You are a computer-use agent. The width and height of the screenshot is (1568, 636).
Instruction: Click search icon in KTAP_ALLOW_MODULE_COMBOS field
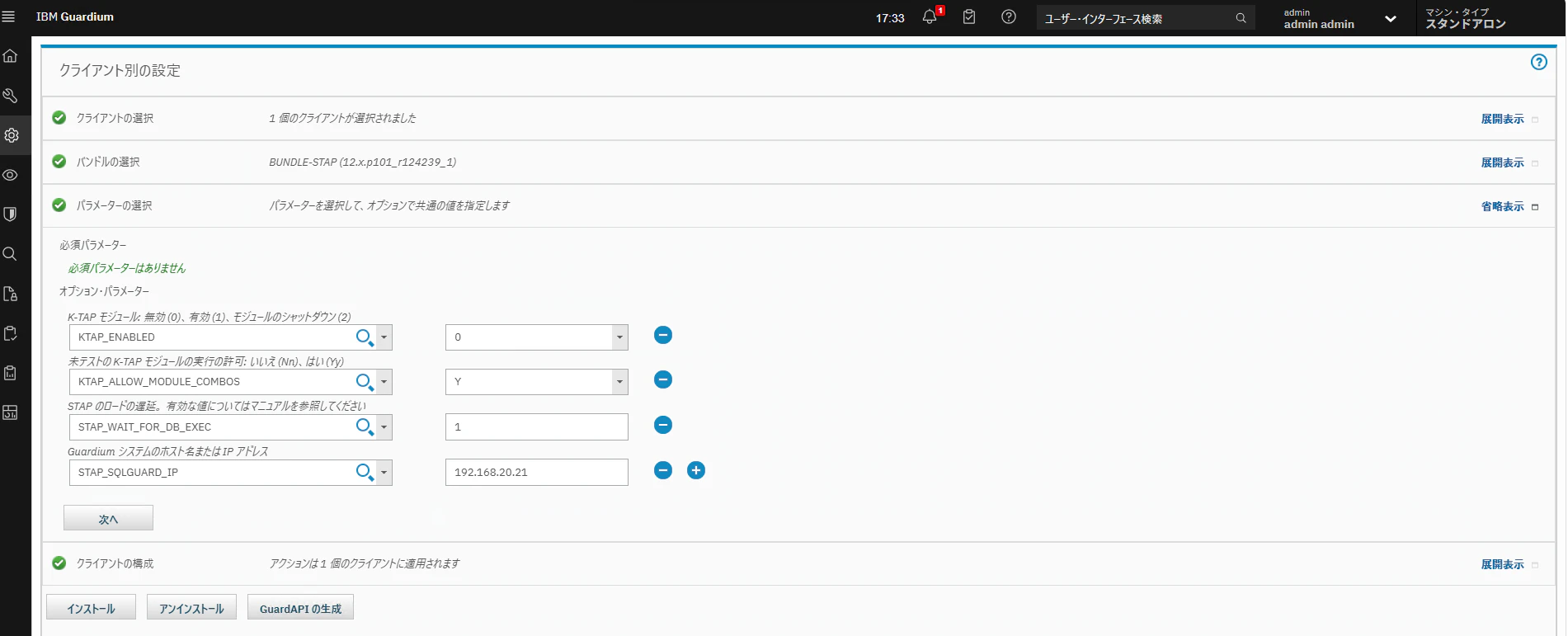tap(365, 382)
